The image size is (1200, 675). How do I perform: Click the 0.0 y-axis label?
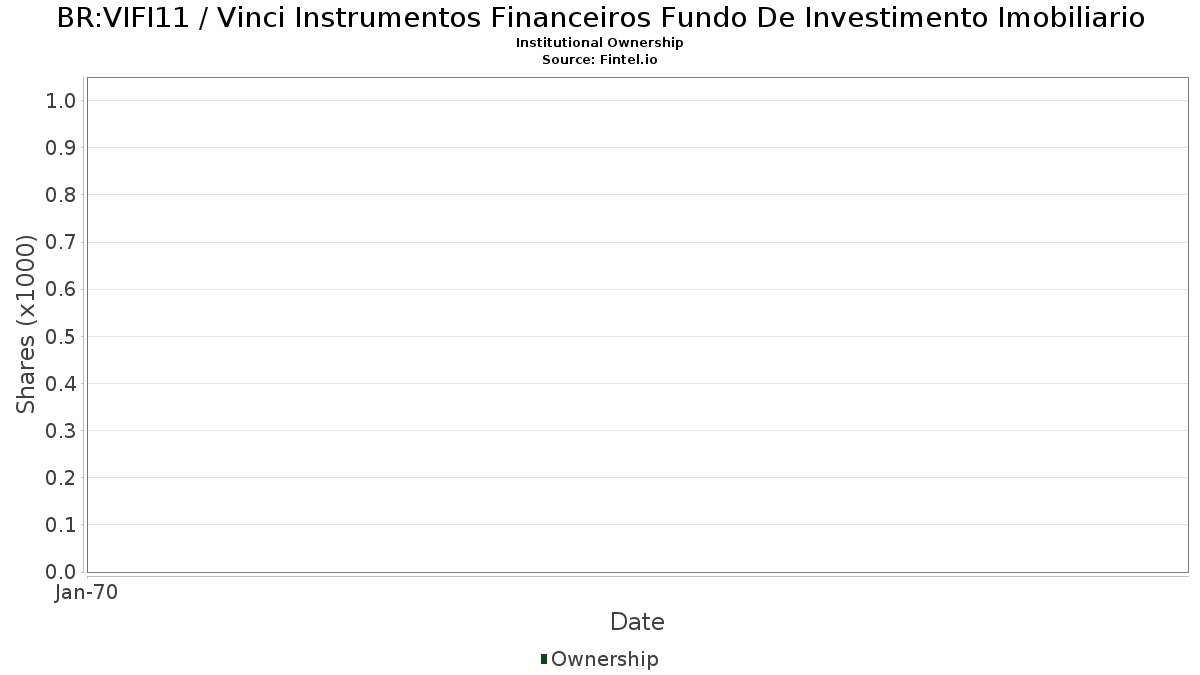tap(61, 572)
